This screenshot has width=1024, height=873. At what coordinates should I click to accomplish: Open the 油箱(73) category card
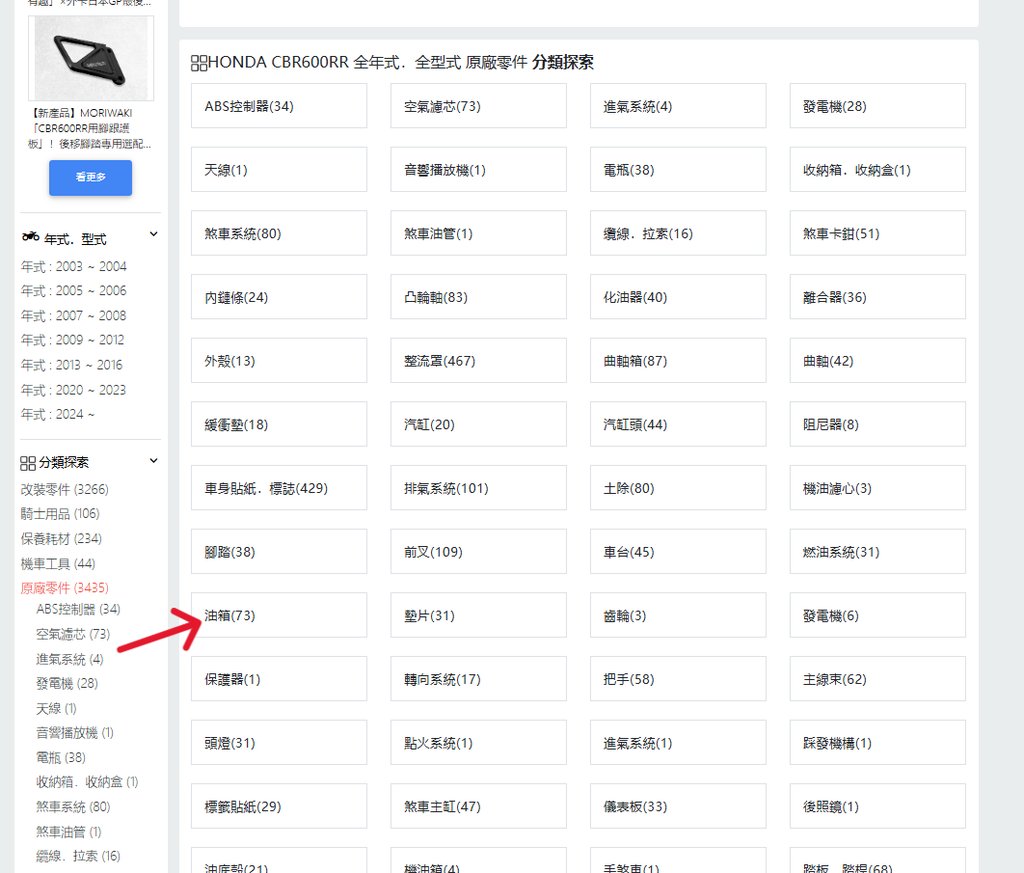coord(279,615)
